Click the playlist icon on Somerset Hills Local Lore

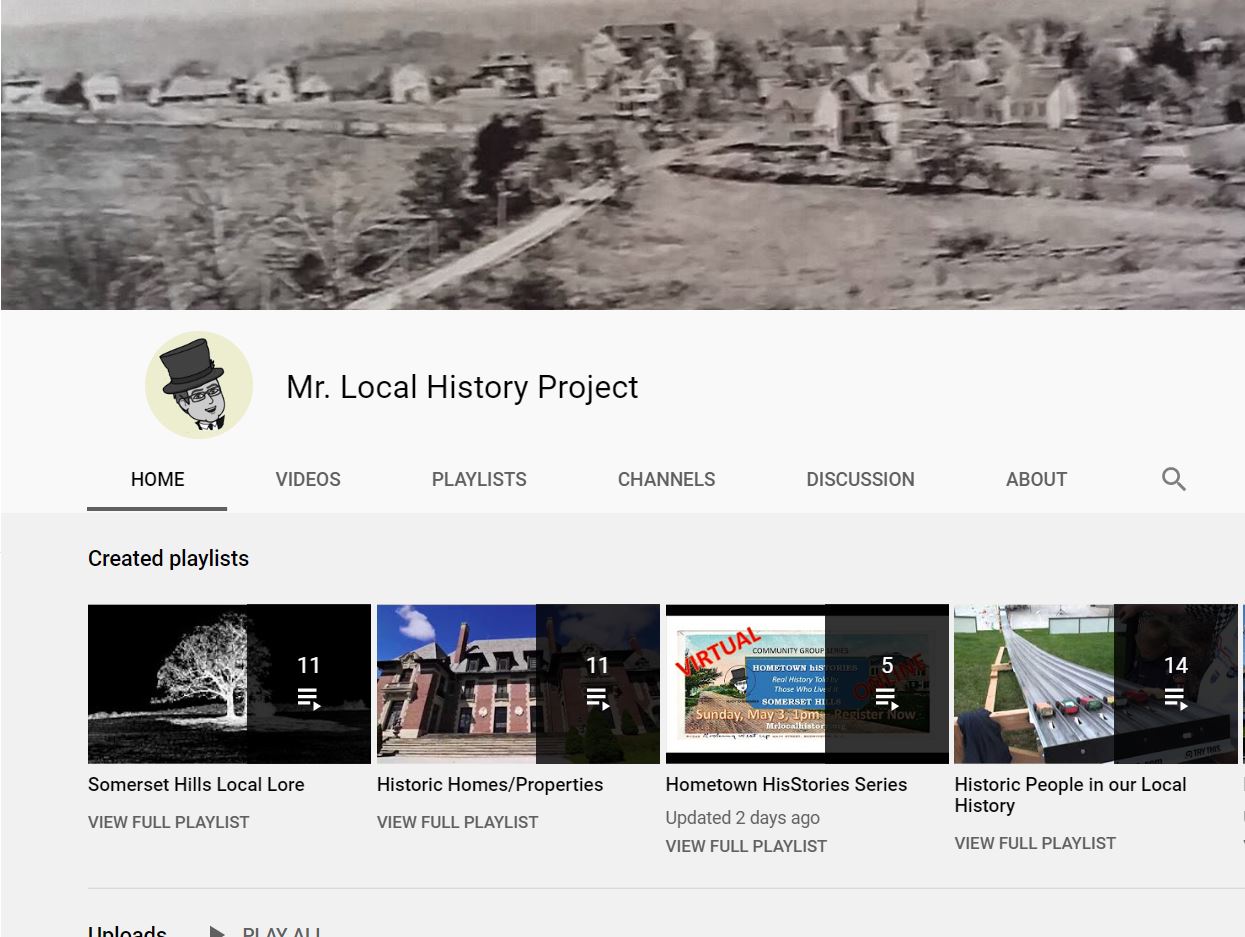coord(307,694)
